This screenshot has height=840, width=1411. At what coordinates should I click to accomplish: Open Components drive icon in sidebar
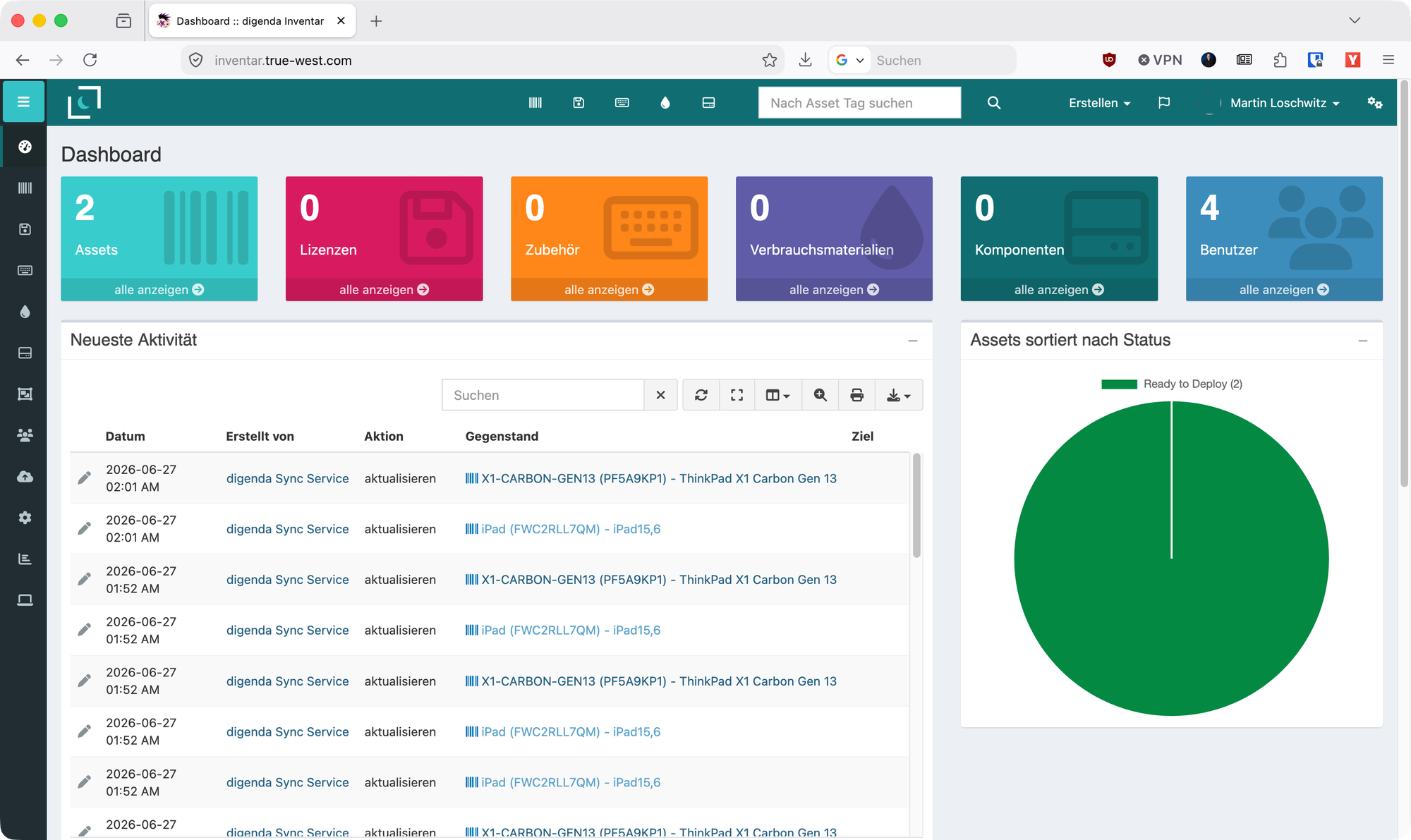25,353
